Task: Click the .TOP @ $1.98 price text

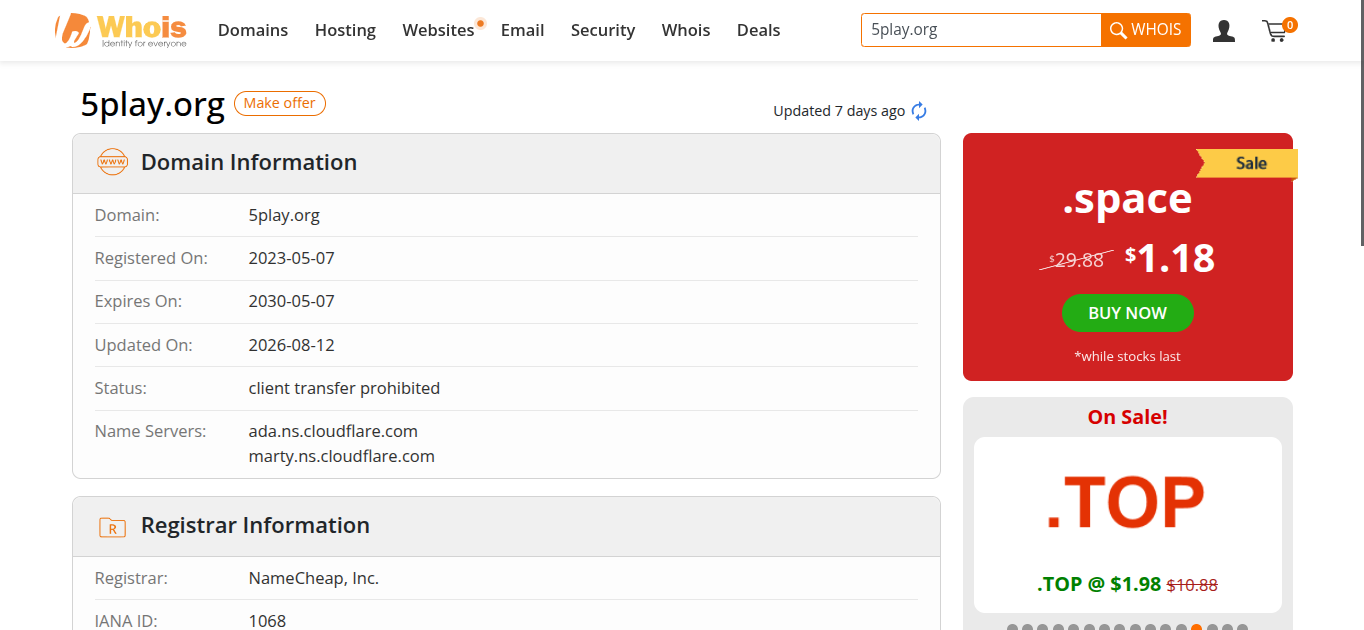Action: tap(1099, 584)
